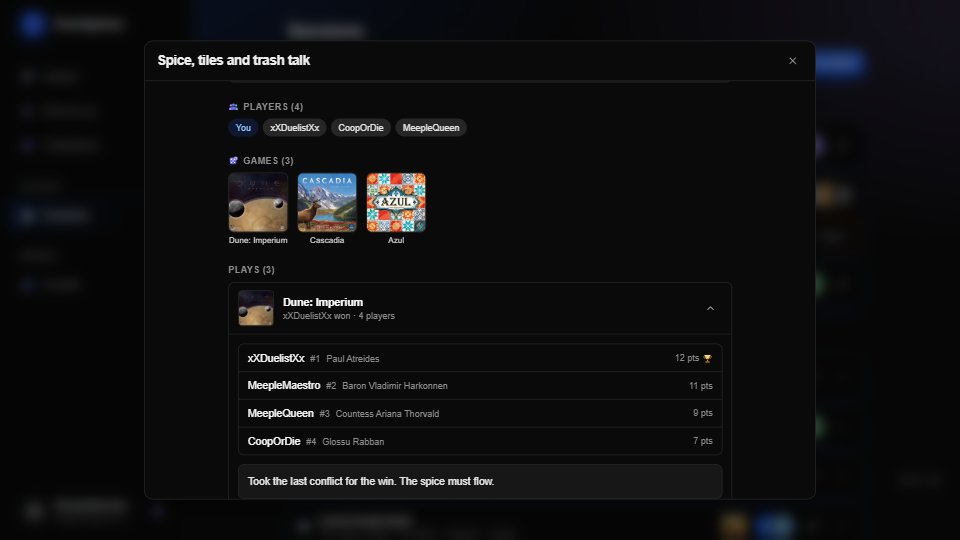Click the PLAYS (3) section heading
This screenshot has height=540, width=960.
pos(252,269)
